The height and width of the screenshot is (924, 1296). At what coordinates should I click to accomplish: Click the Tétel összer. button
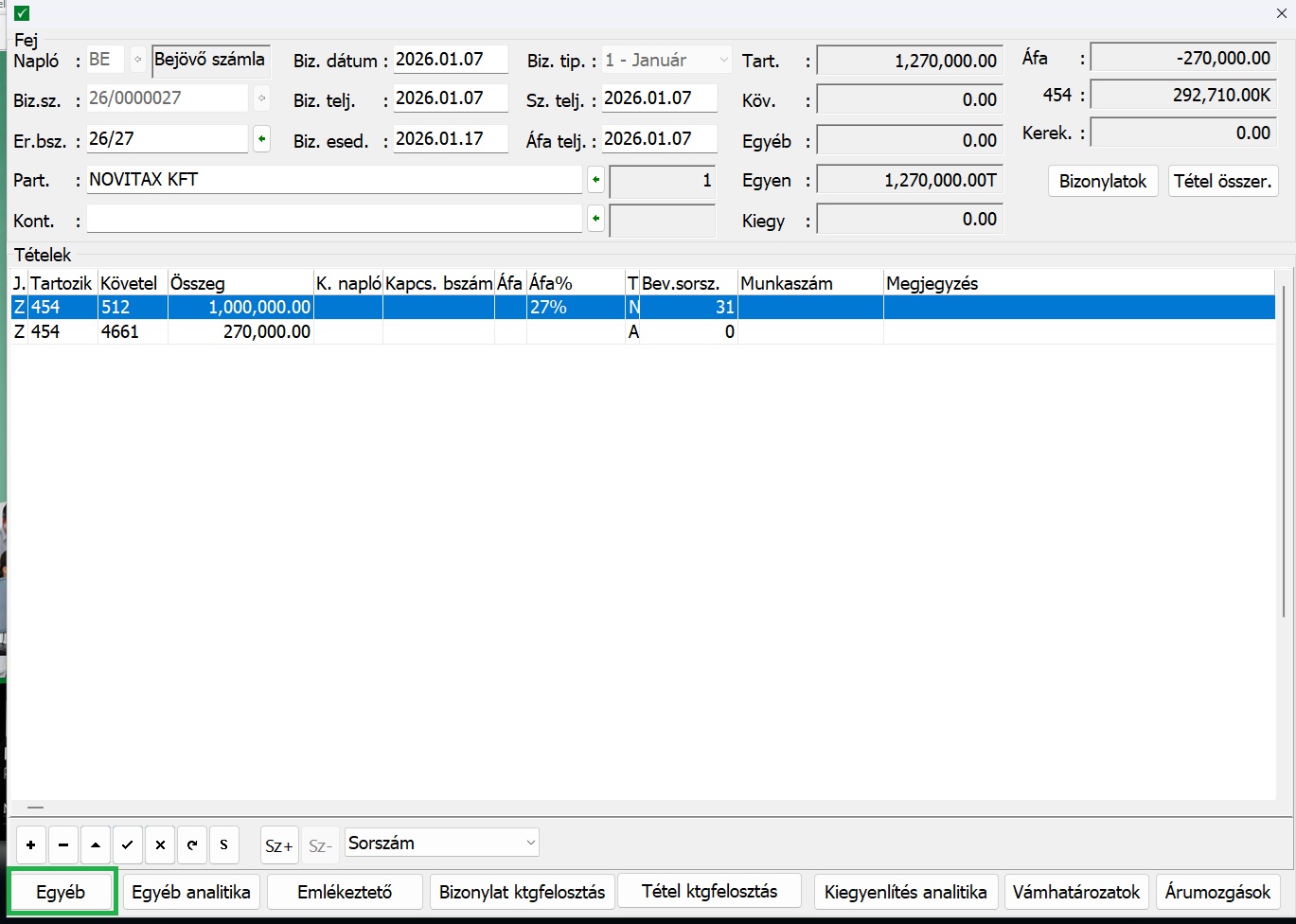(1223, 181)
